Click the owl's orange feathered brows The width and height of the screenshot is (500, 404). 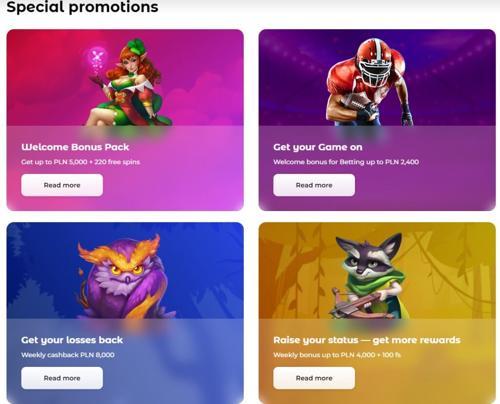point(119,250)
